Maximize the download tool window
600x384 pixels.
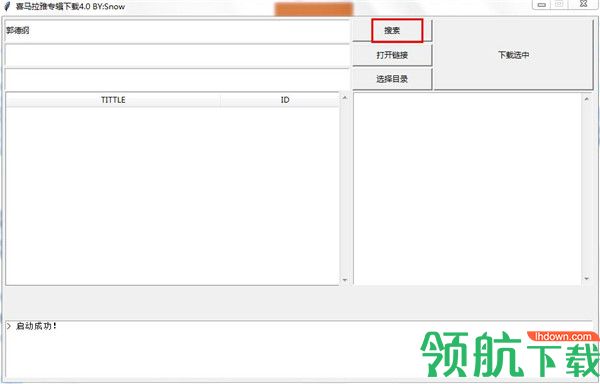click(559, 4)
